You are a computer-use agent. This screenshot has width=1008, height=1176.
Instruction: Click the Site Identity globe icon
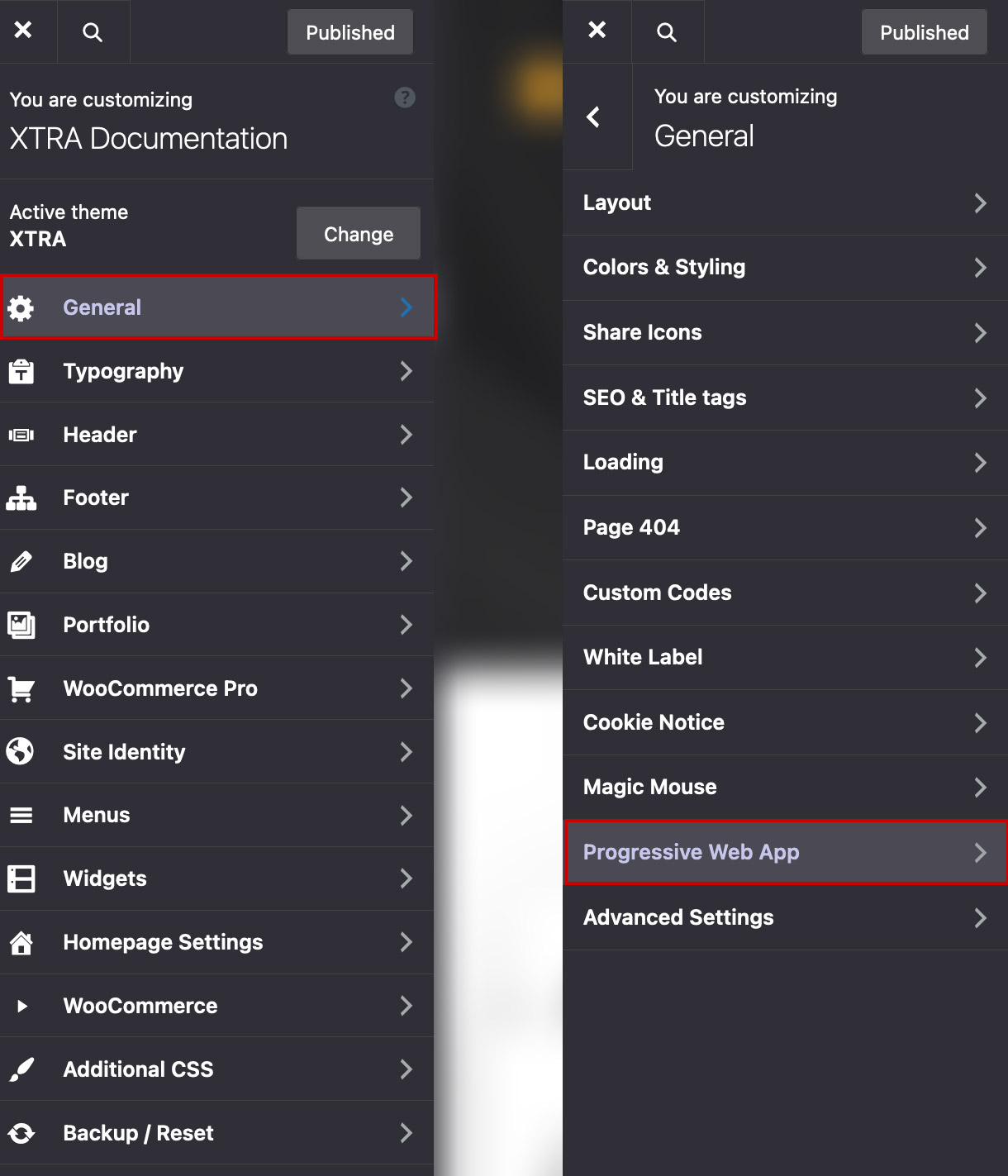(x=21, y=752)
